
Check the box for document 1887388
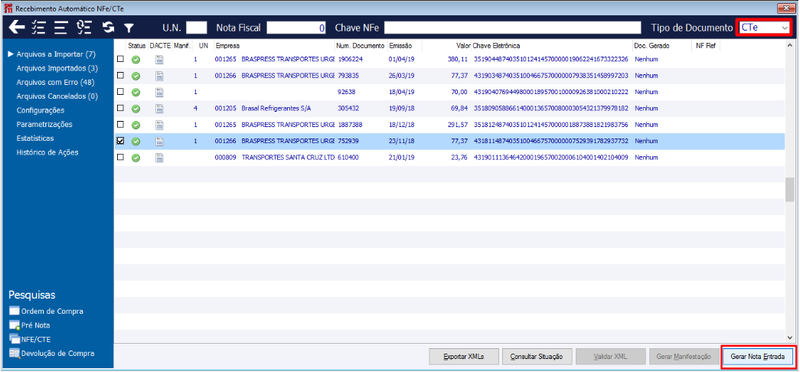[x=120, y=125]
